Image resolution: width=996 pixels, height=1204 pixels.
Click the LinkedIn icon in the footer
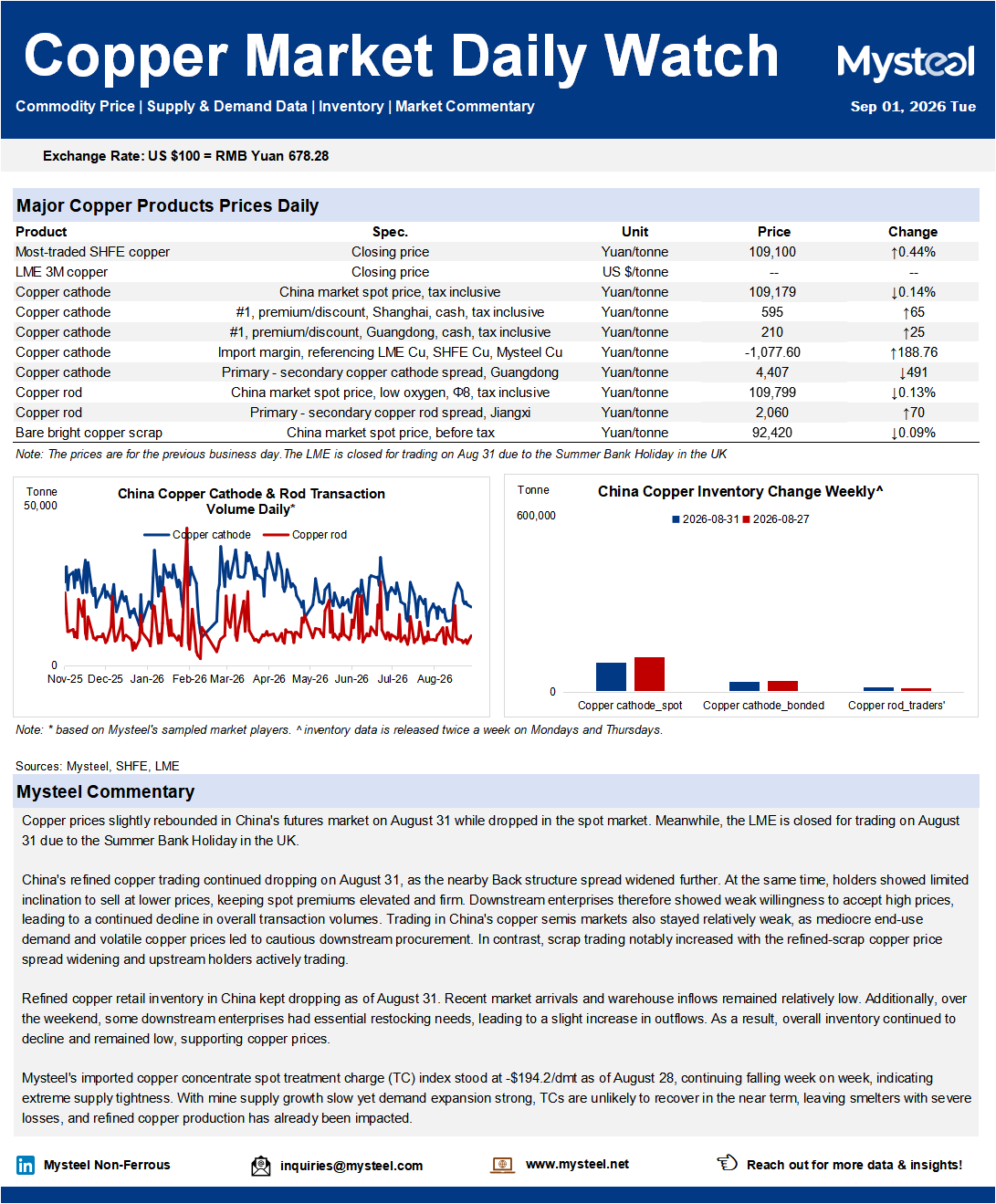26,1165
